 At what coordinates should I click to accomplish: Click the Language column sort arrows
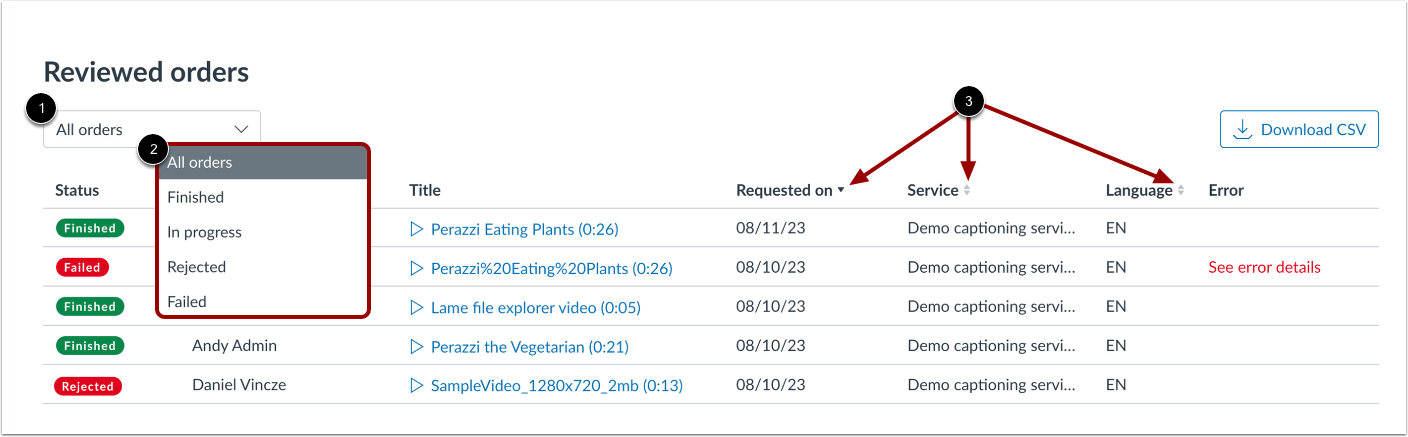coord(1181,190)
